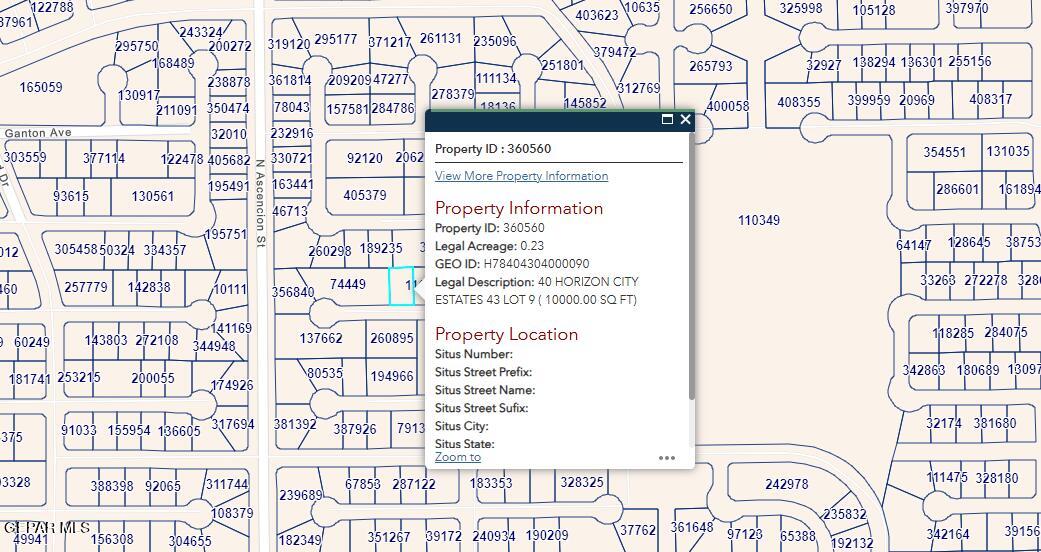Viewport: 1041px width, 552px height.
Task: Click the popup's vertical scrollbar
Action: [x=692, y=266]
